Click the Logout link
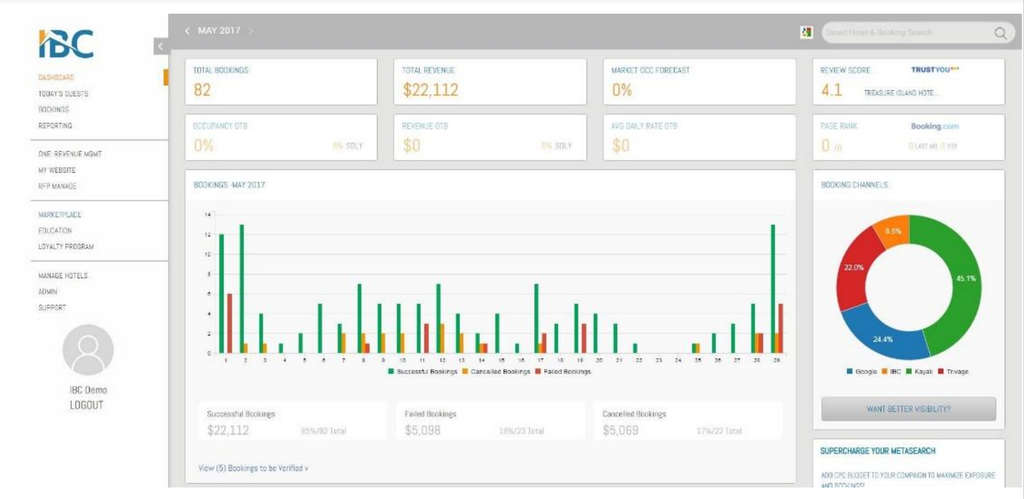1024x499 pixels. 86,405
